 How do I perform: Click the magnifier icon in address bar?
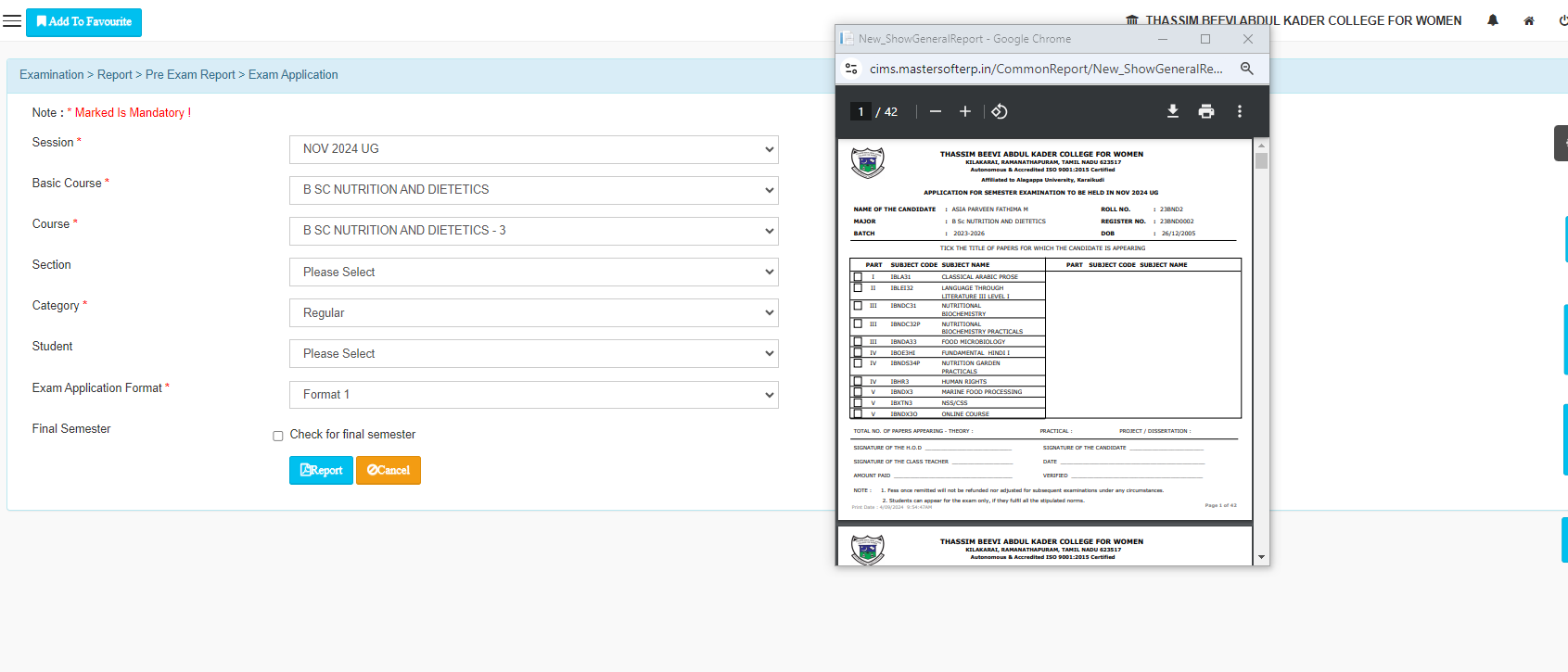pyautogui.click(x=1246, y=69)
